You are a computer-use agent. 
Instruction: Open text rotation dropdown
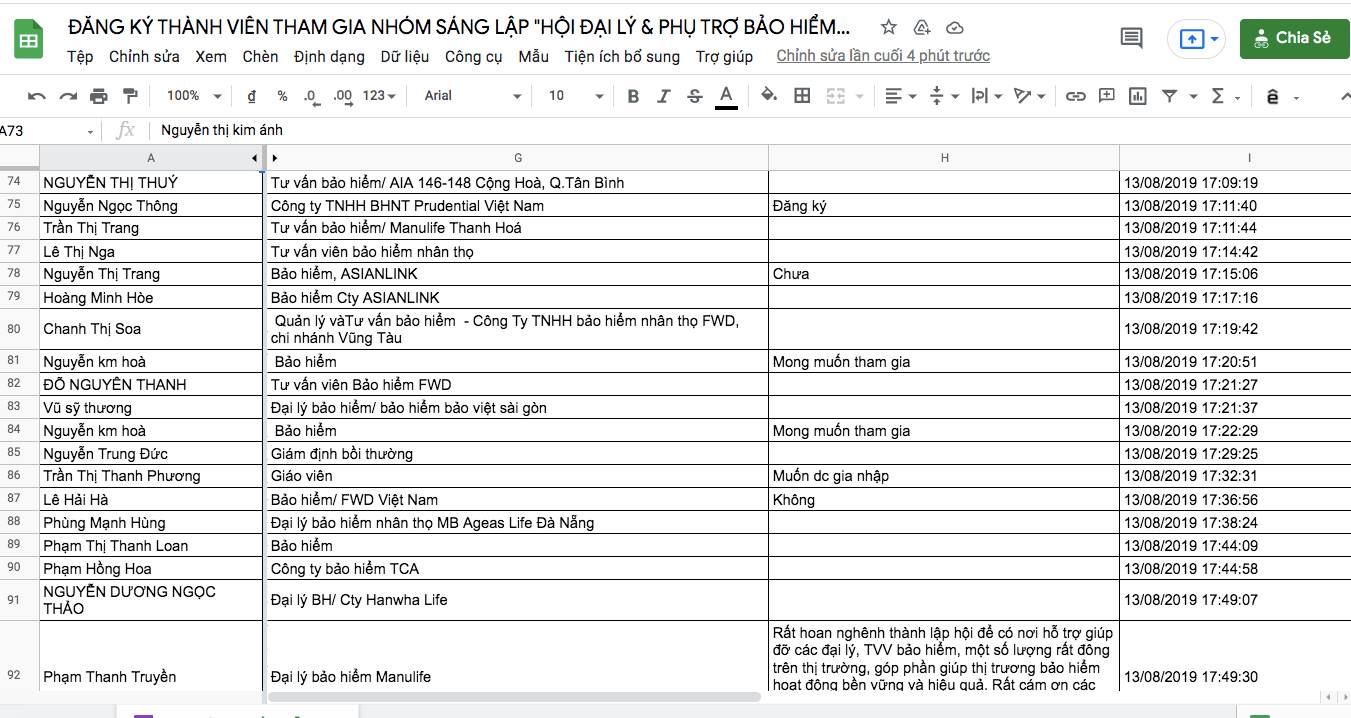[1029, 96]
